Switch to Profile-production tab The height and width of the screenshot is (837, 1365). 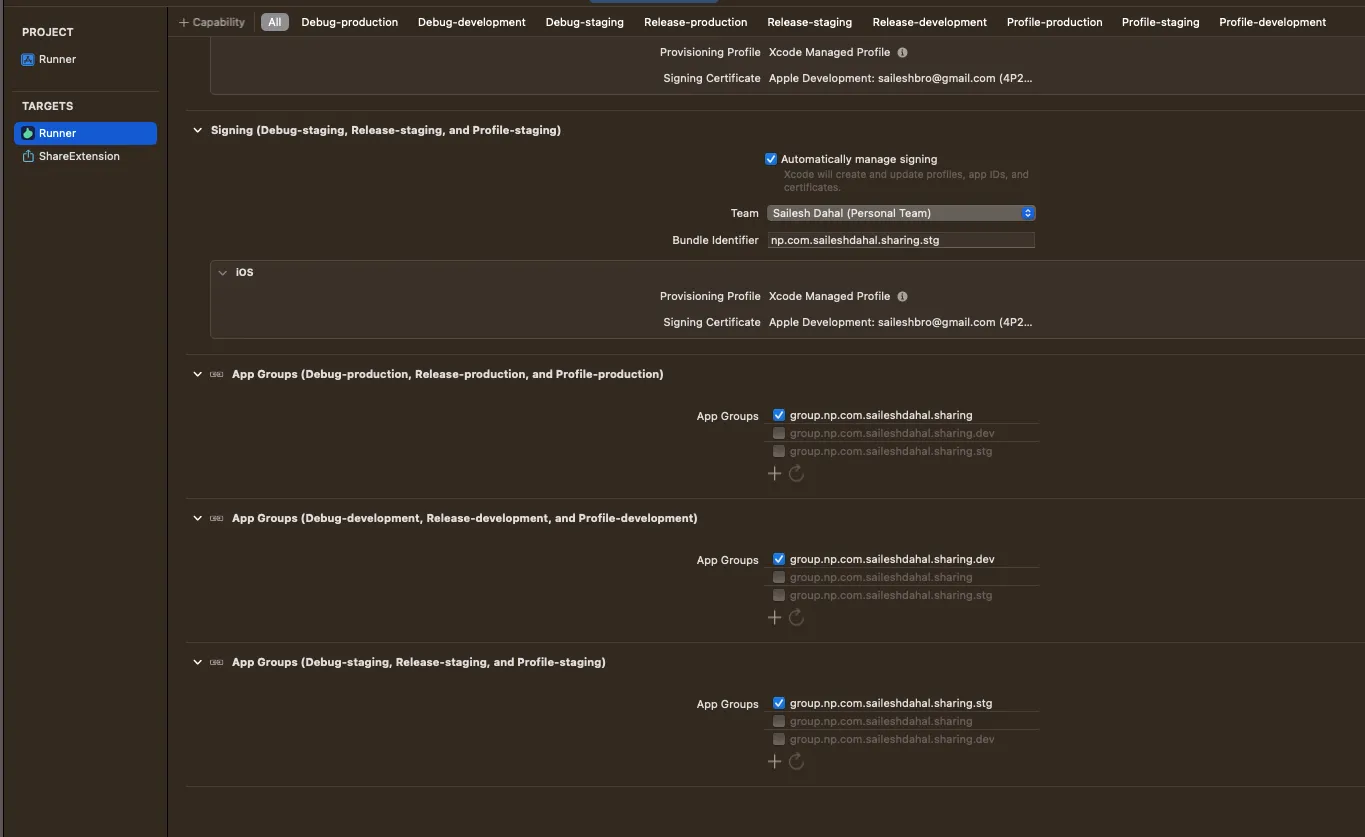pos(1055,22)
